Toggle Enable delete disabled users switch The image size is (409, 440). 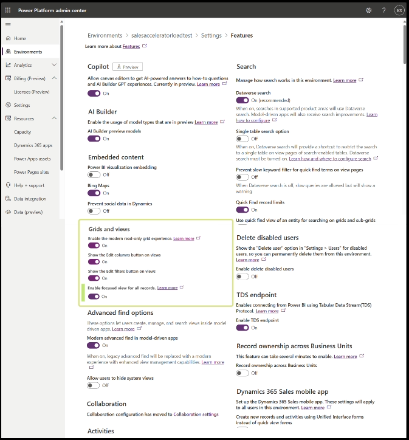(x=242, y=276)
